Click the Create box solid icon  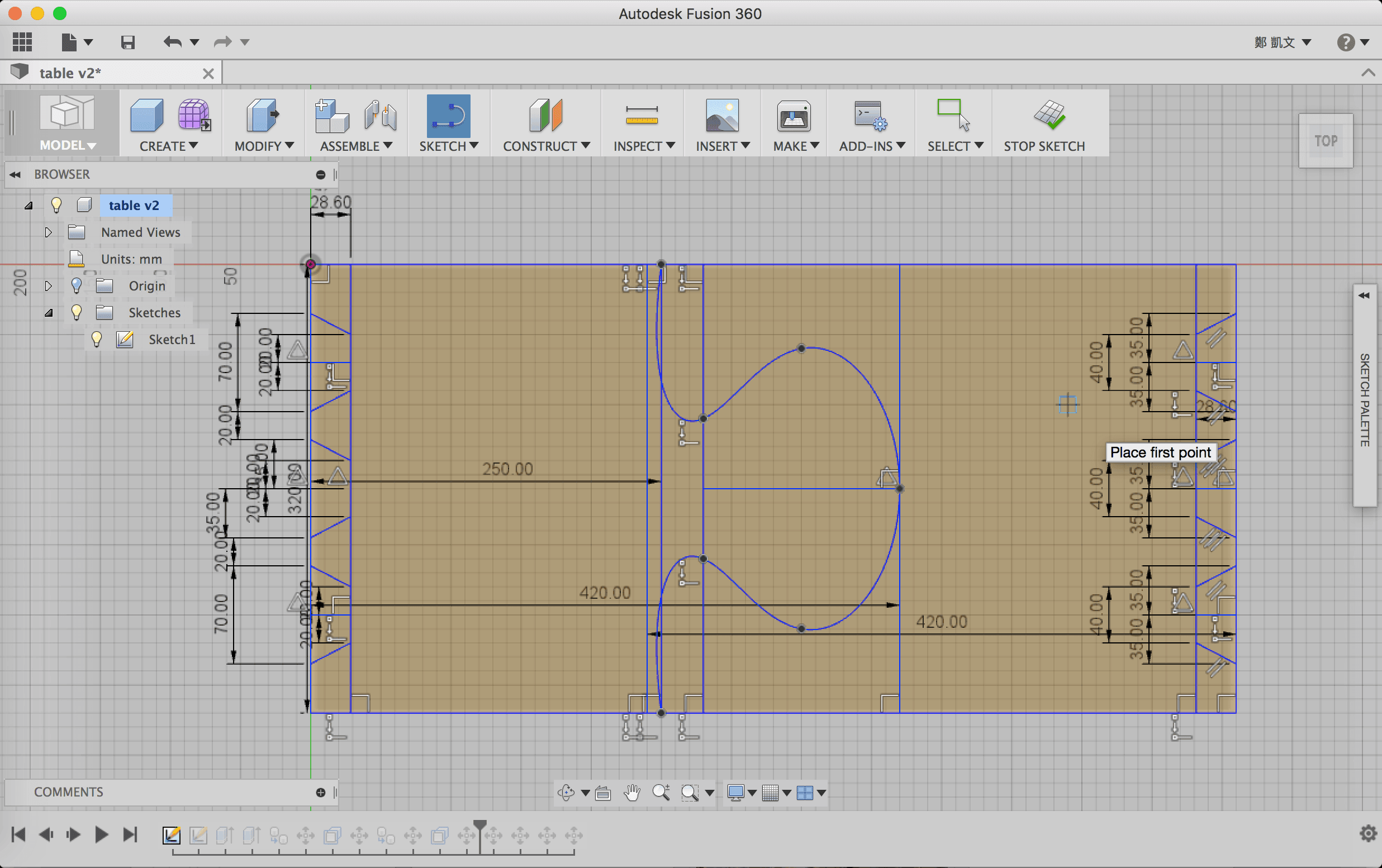[x=146, y=115]
